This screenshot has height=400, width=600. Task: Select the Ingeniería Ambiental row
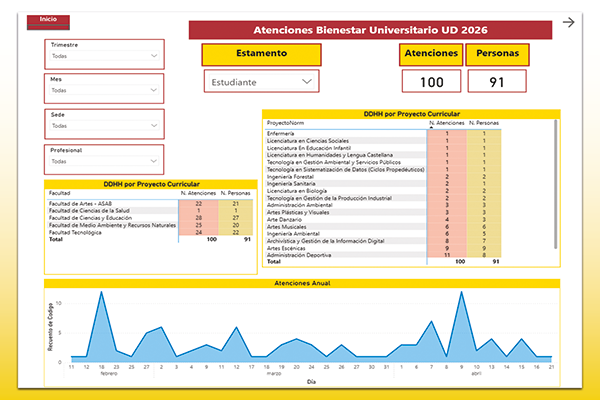(383, 233)
